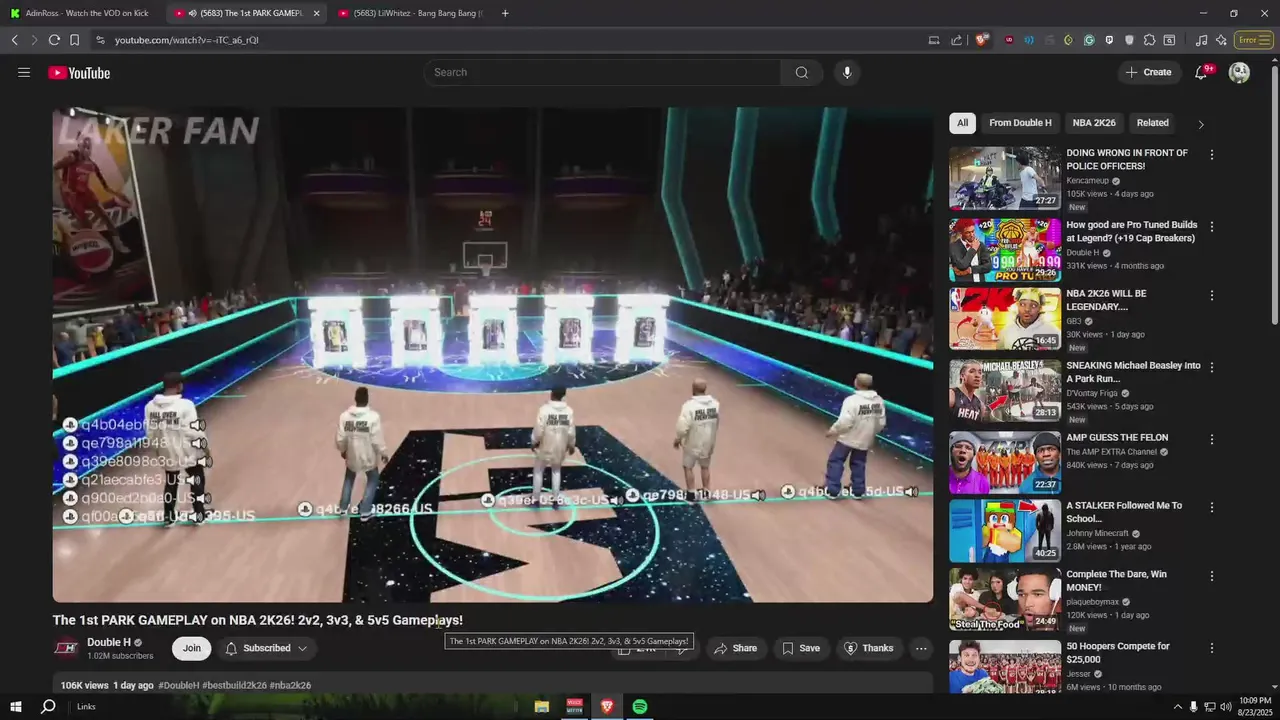Click the address bar URL
1280x720 pixels.
[187, 40]
